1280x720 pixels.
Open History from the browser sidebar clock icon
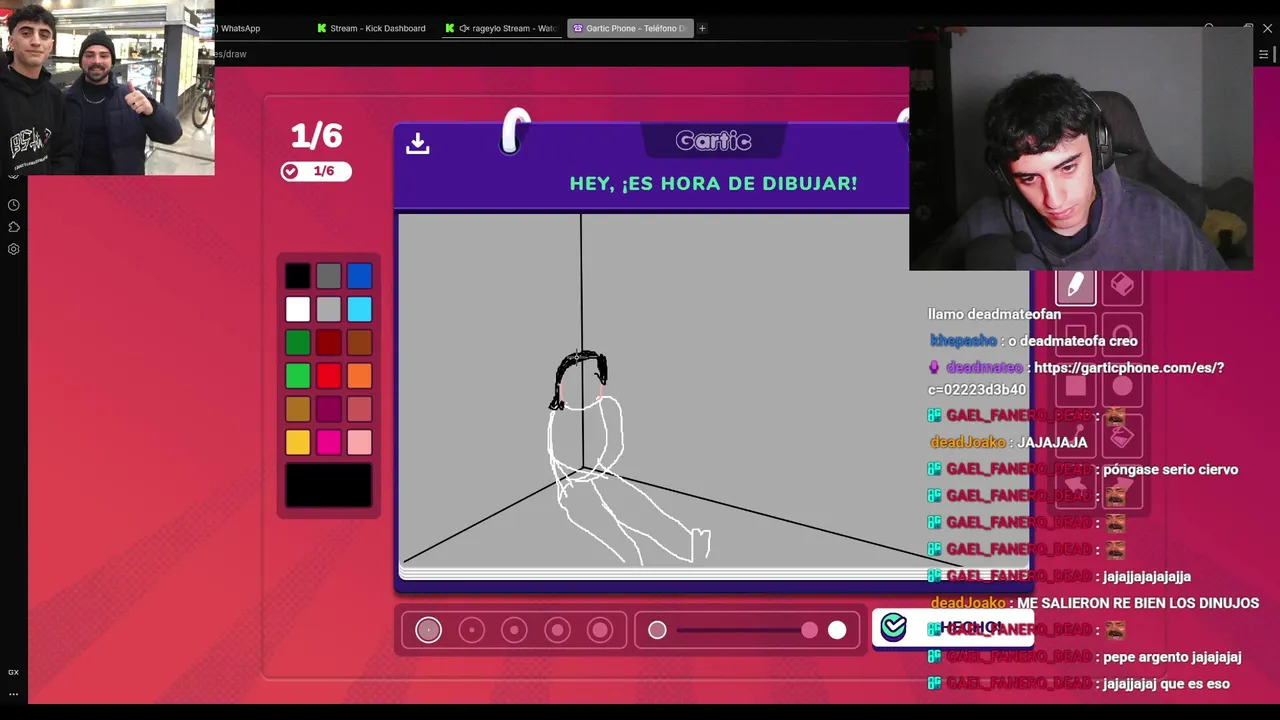pyautogui.click(x=14, y=205)
